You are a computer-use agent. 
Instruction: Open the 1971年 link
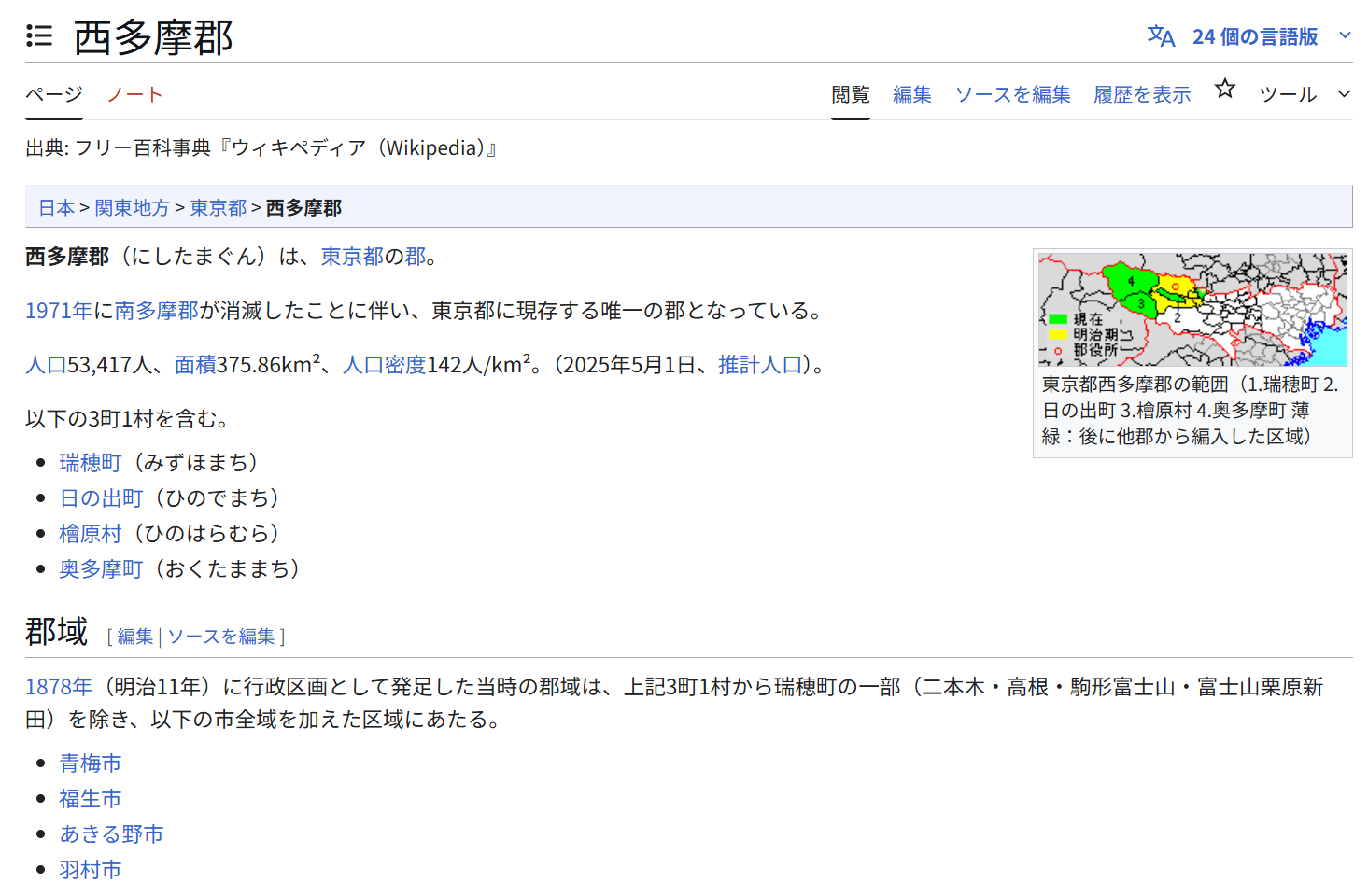59,311
